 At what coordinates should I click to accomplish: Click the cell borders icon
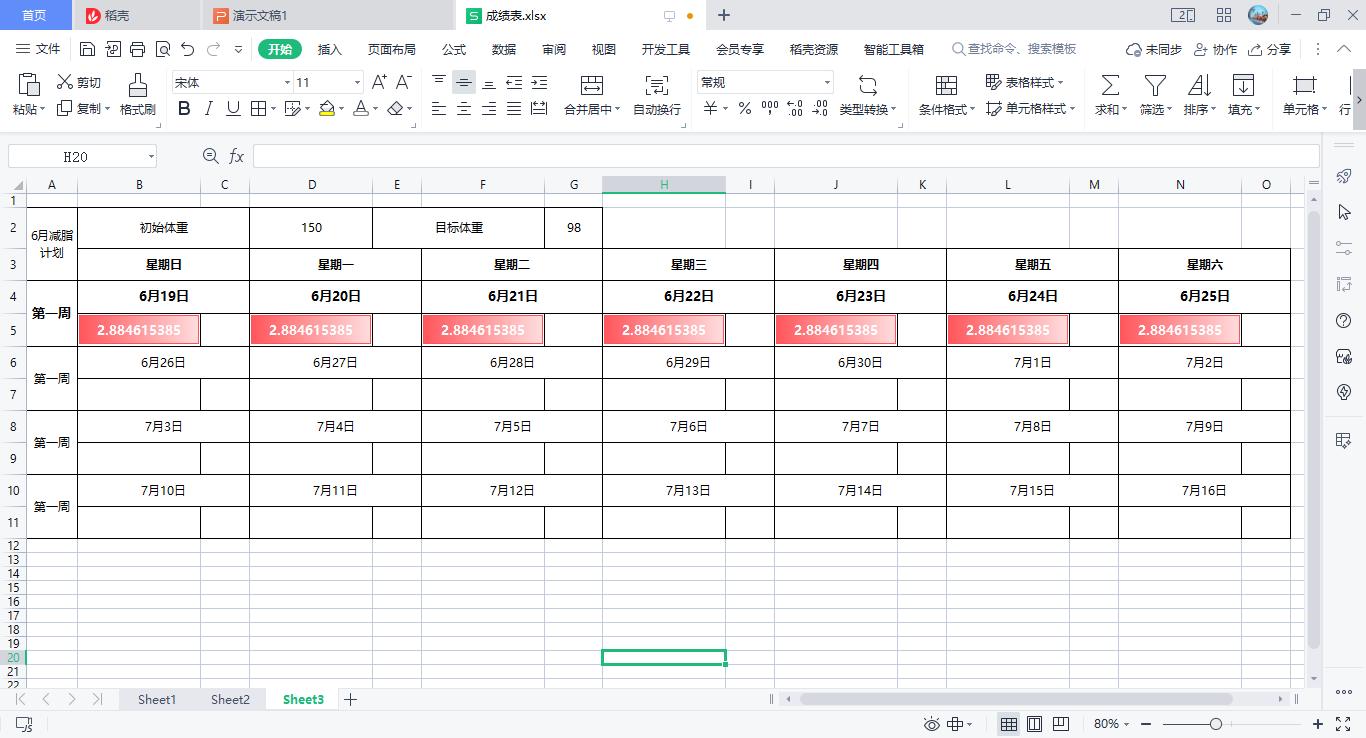click(x=258, y=109)
